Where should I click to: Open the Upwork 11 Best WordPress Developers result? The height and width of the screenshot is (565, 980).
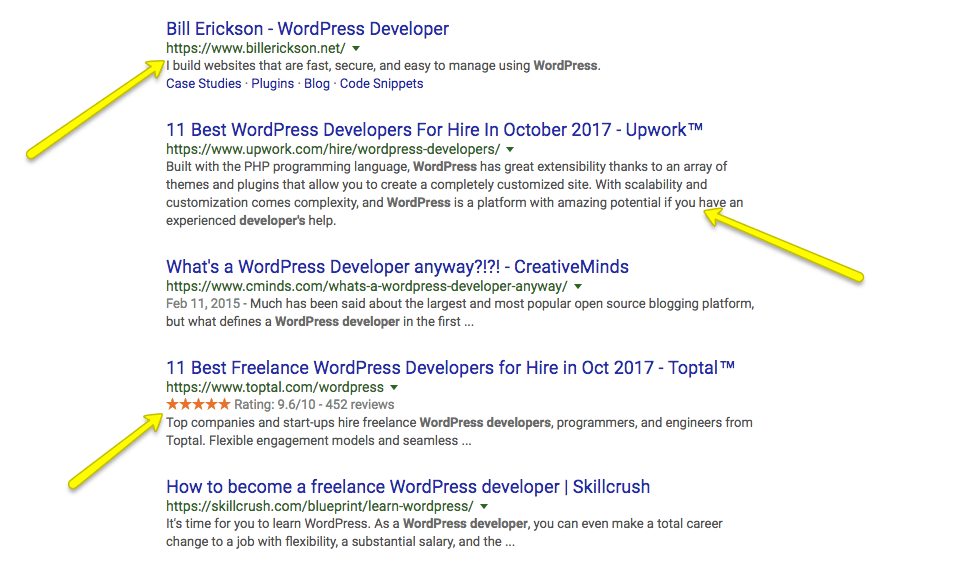coord(434,129)
